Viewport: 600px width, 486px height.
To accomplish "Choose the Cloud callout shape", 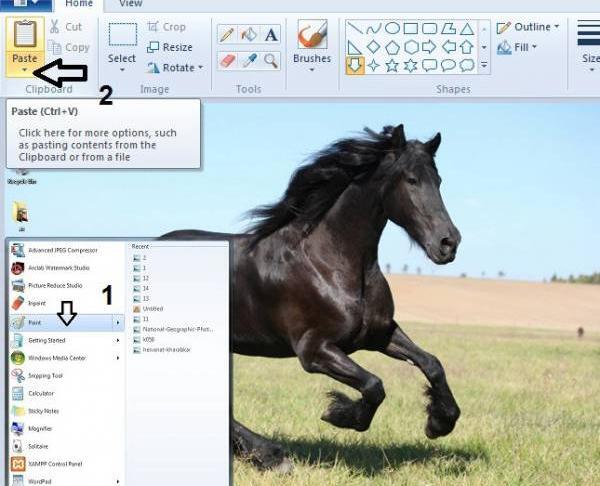I will [467, 65].
